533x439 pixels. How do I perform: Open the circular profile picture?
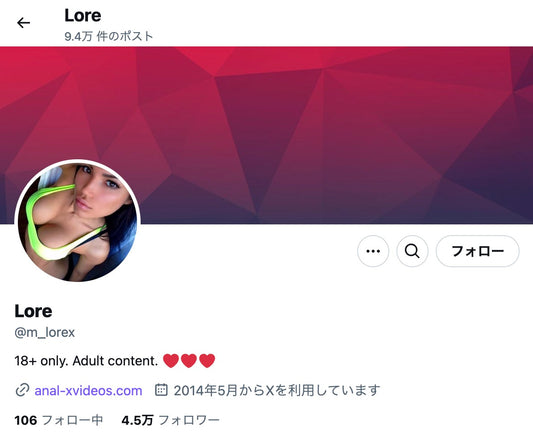tap(78, 221)
